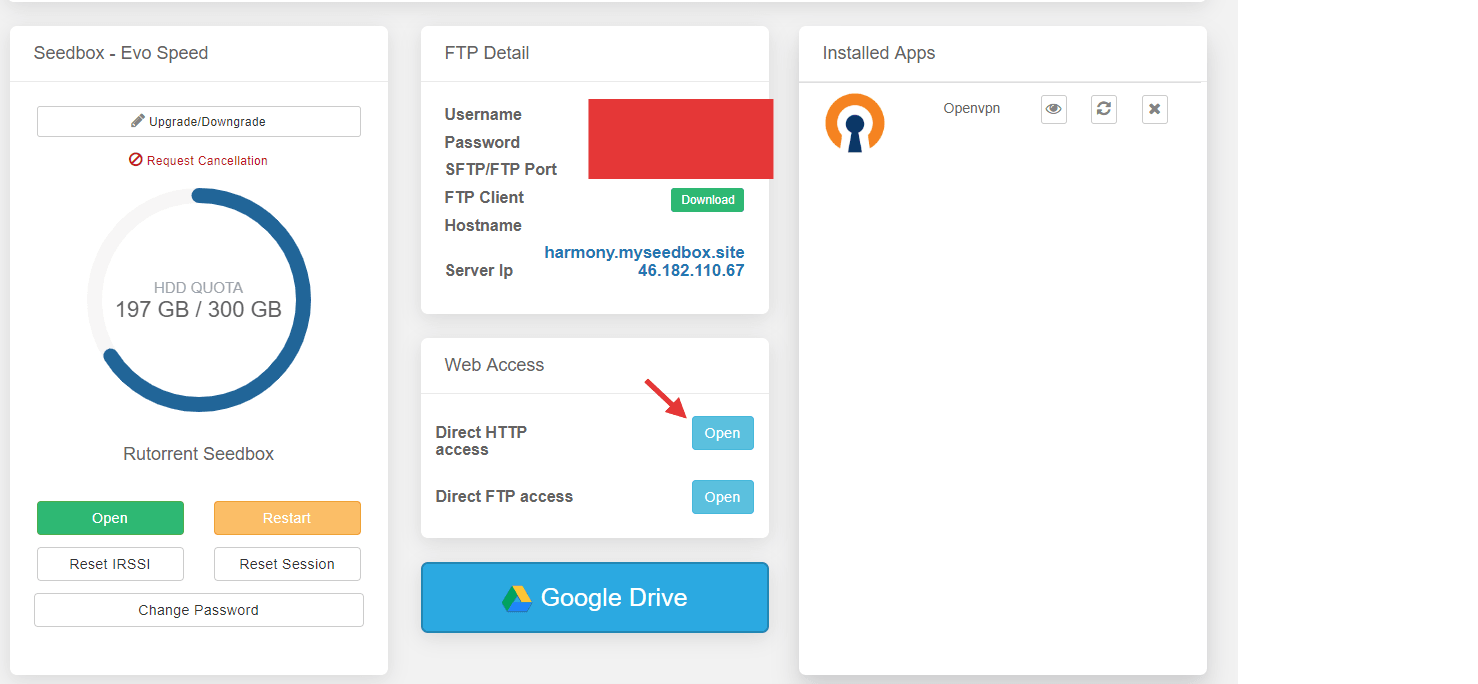Click the Installed Apps panel header

[x=879, y=53]
